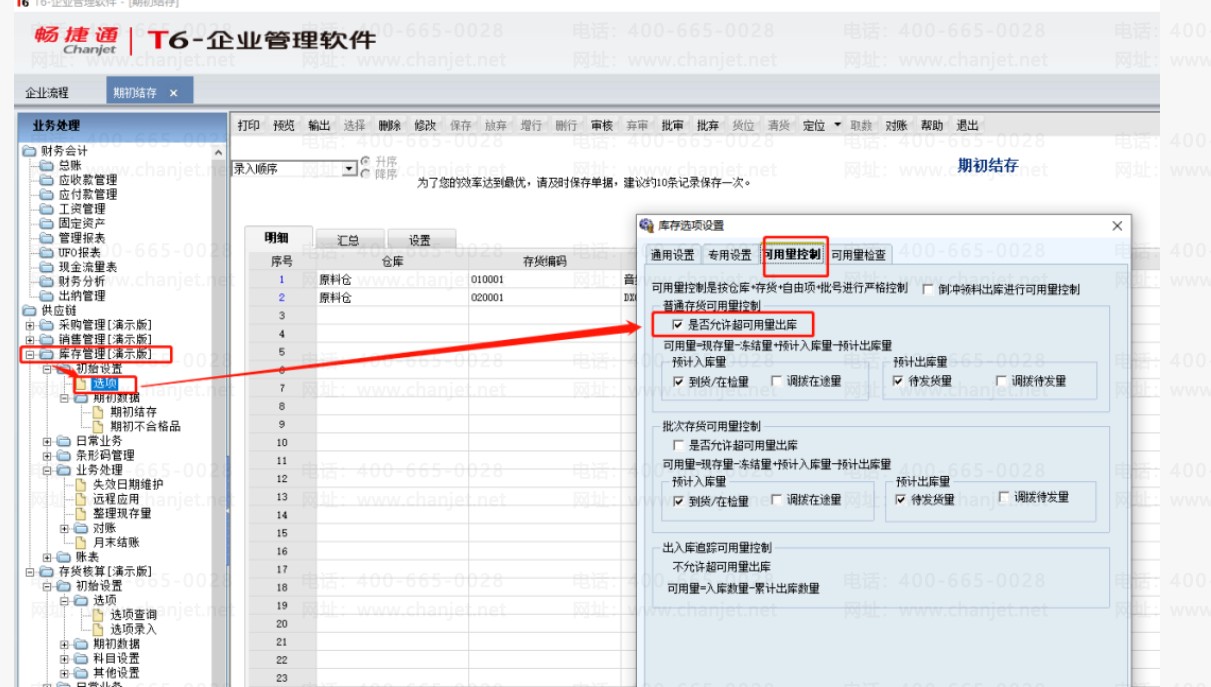Expand the 条形码管理 tree node

[47, 455]
